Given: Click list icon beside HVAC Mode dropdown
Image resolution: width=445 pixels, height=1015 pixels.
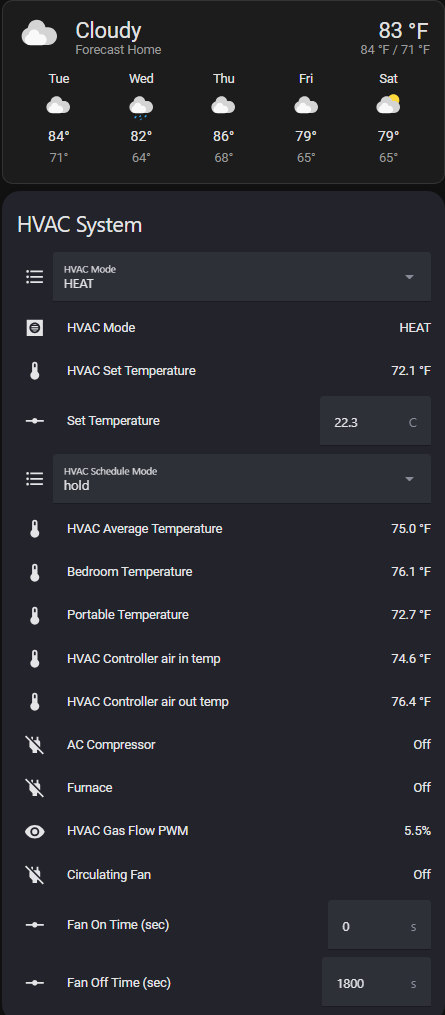Looking at the screenshot, I should tap(34, 276).
